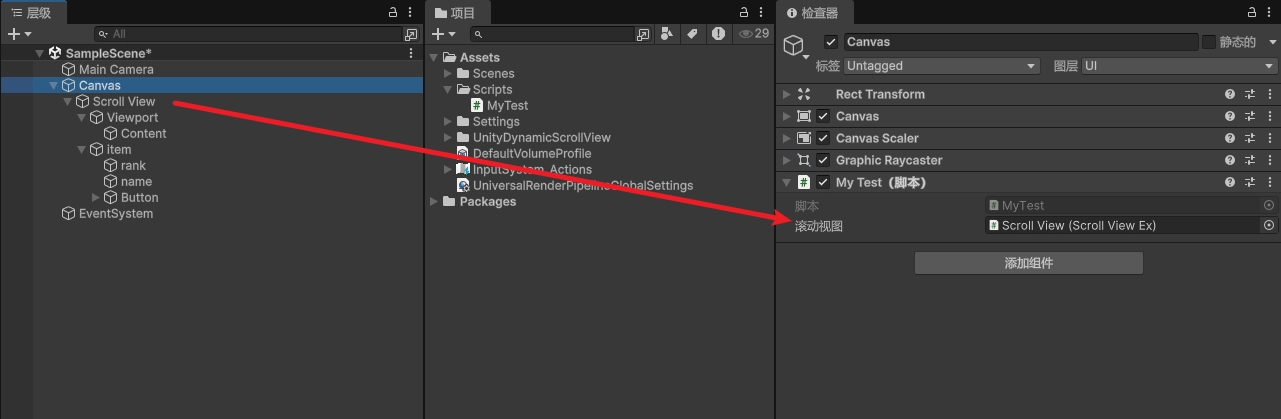Select the MyTest script asset
The height and width of the screenshot is (419, 1281).
(x=507, y=106)
